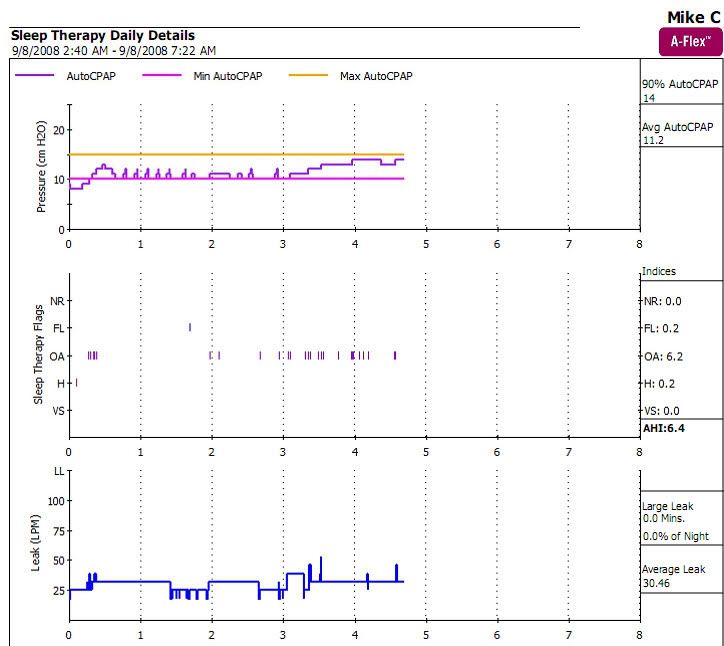Click the magenta Min AutoCPAP legend line
This screenshot has width=724, height=646.
(x=162, y=75)
